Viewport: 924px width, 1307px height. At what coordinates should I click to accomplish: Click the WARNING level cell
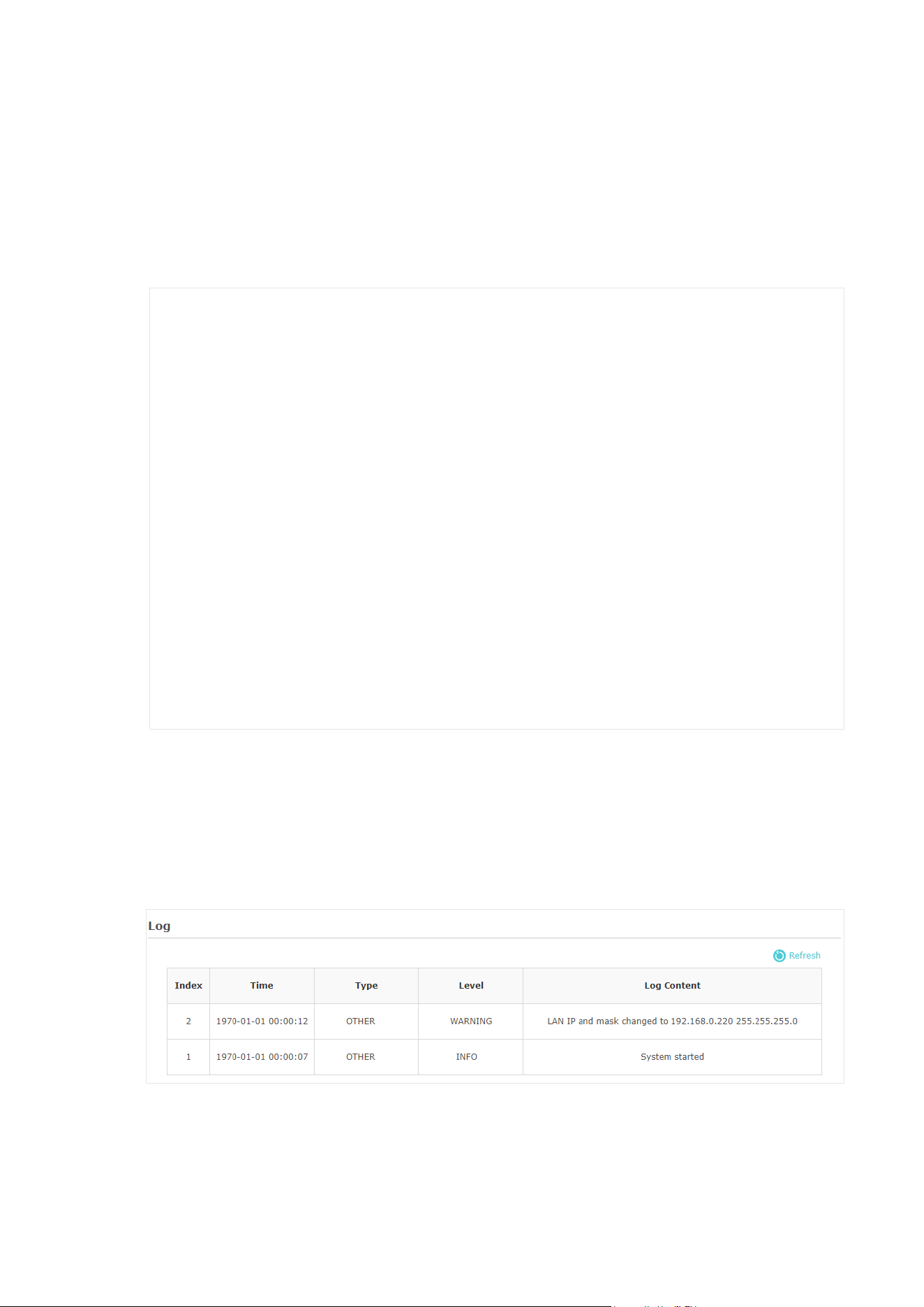tap(471, 1021)
